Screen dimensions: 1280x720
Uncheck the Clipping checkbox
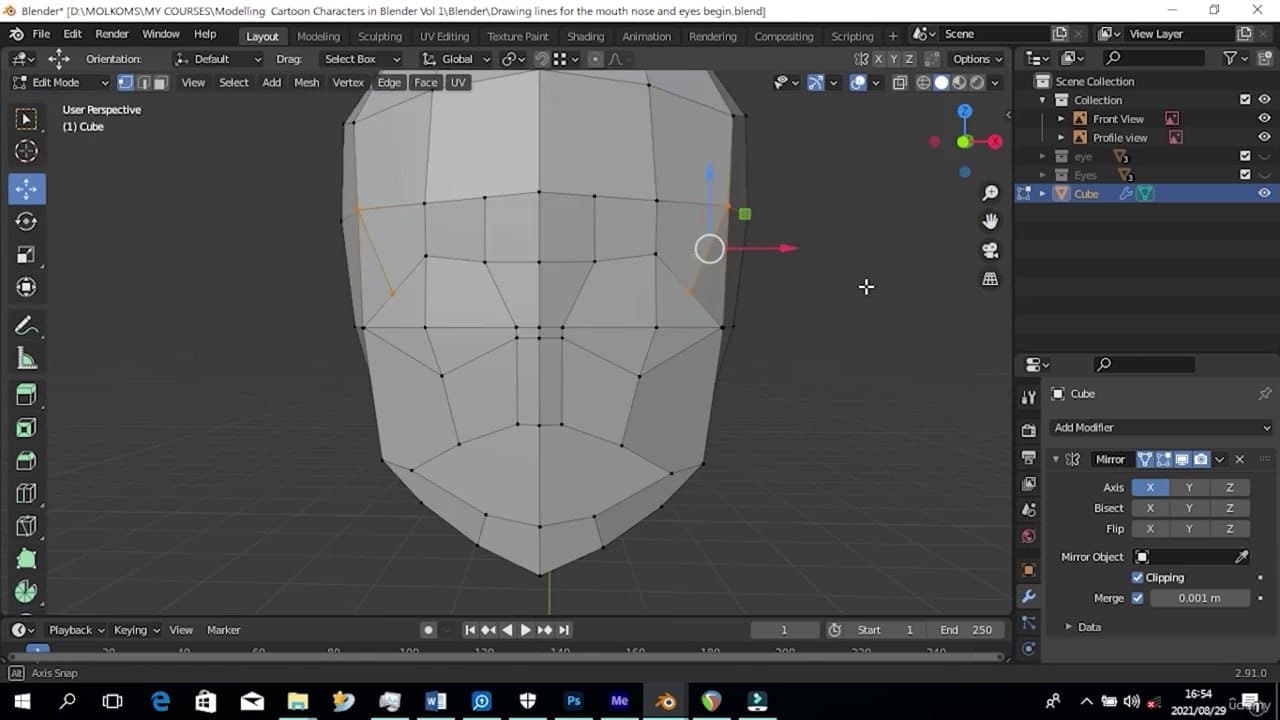(1137, 578)
